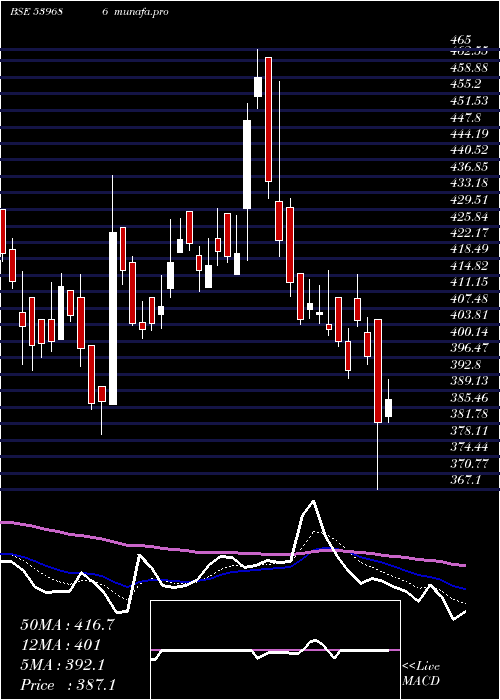The width and height of the screenshot is (500, 700).
Task: Select the 385.46 price axis value
Action: pyautogui.click(x=469, y=397)
